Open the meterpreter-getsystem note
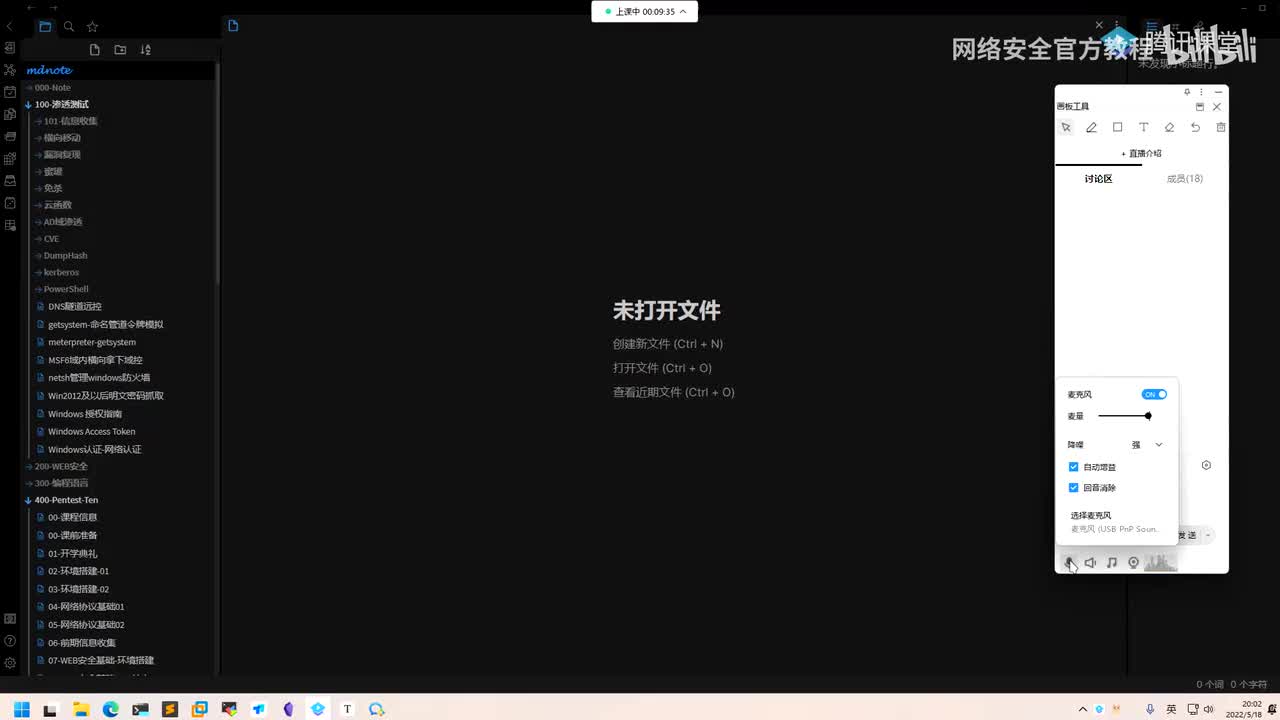Image resolution: width=1280 pixels, height=720 pixels. [91, 342]
